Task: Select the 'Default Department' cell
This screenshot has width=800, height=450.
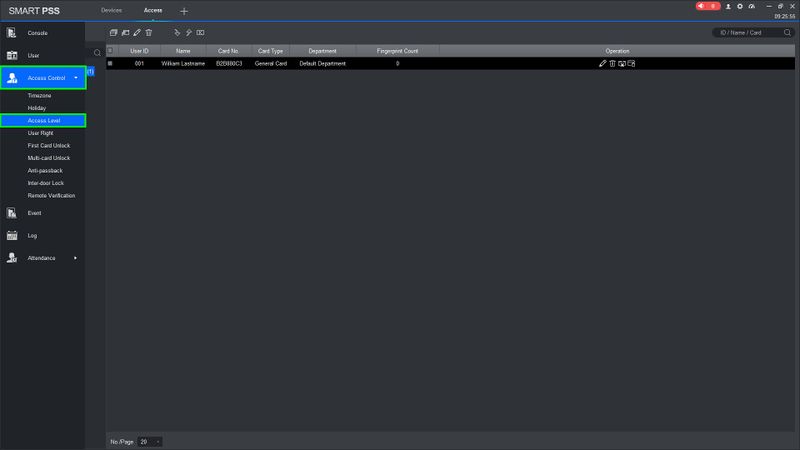Action: click(x=322, y=64)
